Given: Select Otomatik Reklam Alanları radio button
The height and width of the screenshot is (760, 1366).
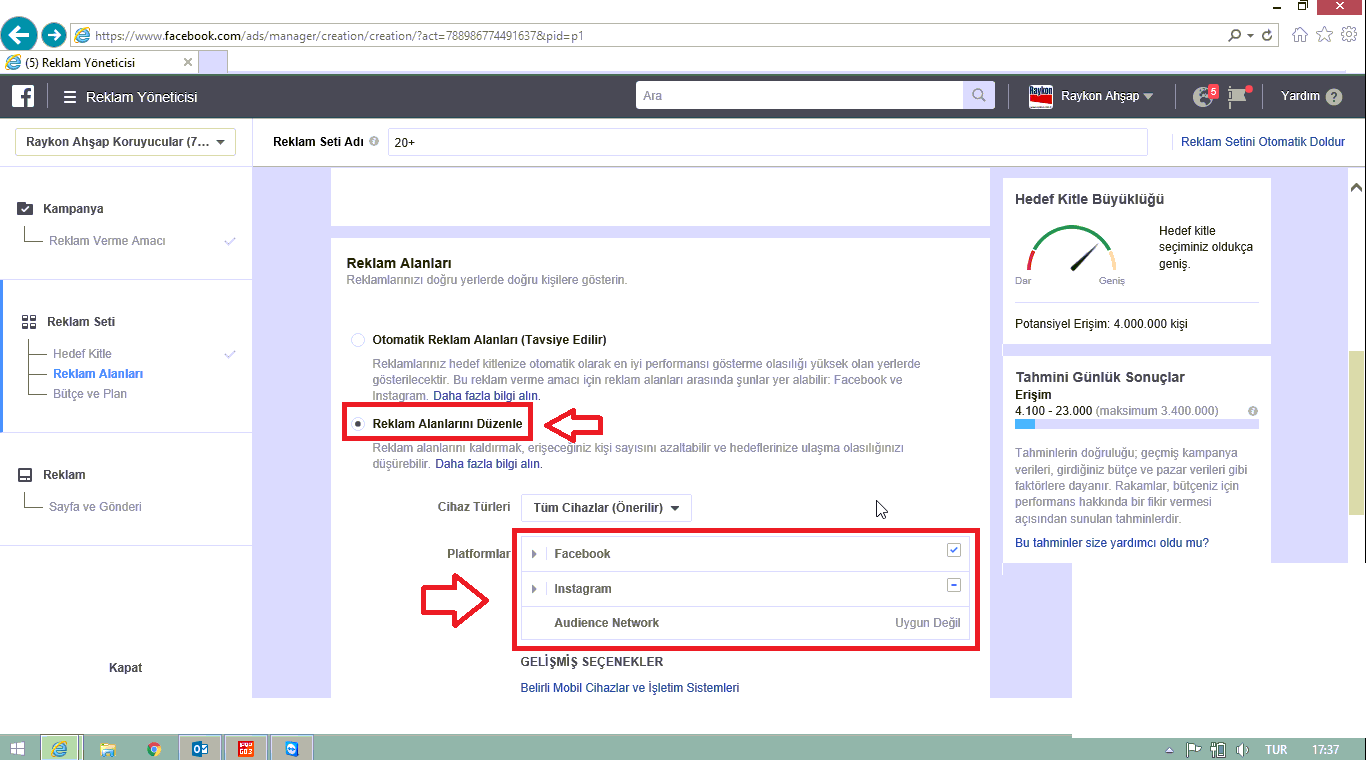Looking at the screenshot, I should pos(358,340).
